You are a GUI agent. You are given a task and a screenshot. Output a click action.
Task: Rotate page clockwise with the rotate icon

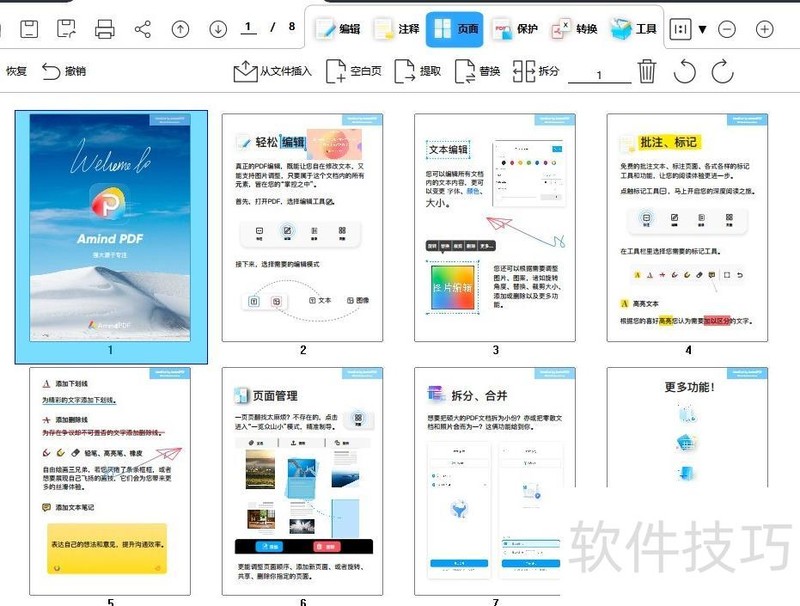point(722,72)
